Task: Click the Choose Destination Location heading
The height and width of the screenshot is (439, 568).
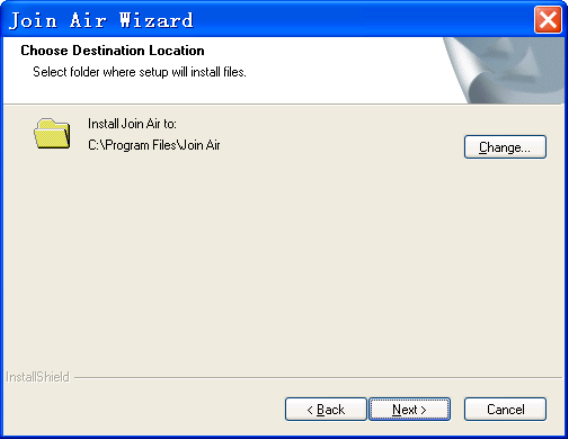Action: point(112,50)
